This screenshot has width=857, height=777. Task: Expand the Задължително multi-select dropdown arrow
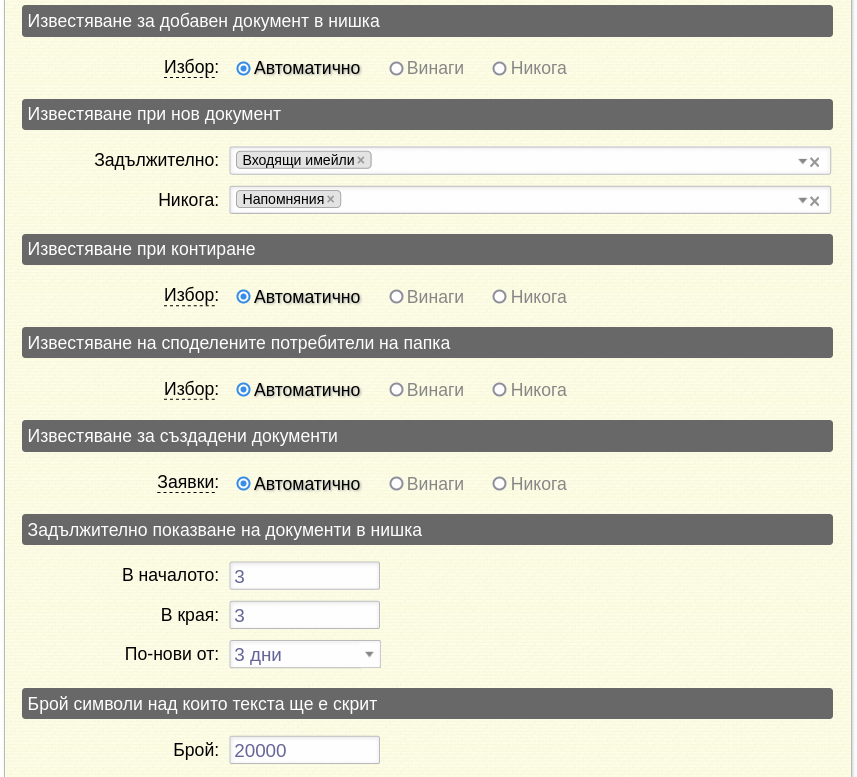[802, 162]
